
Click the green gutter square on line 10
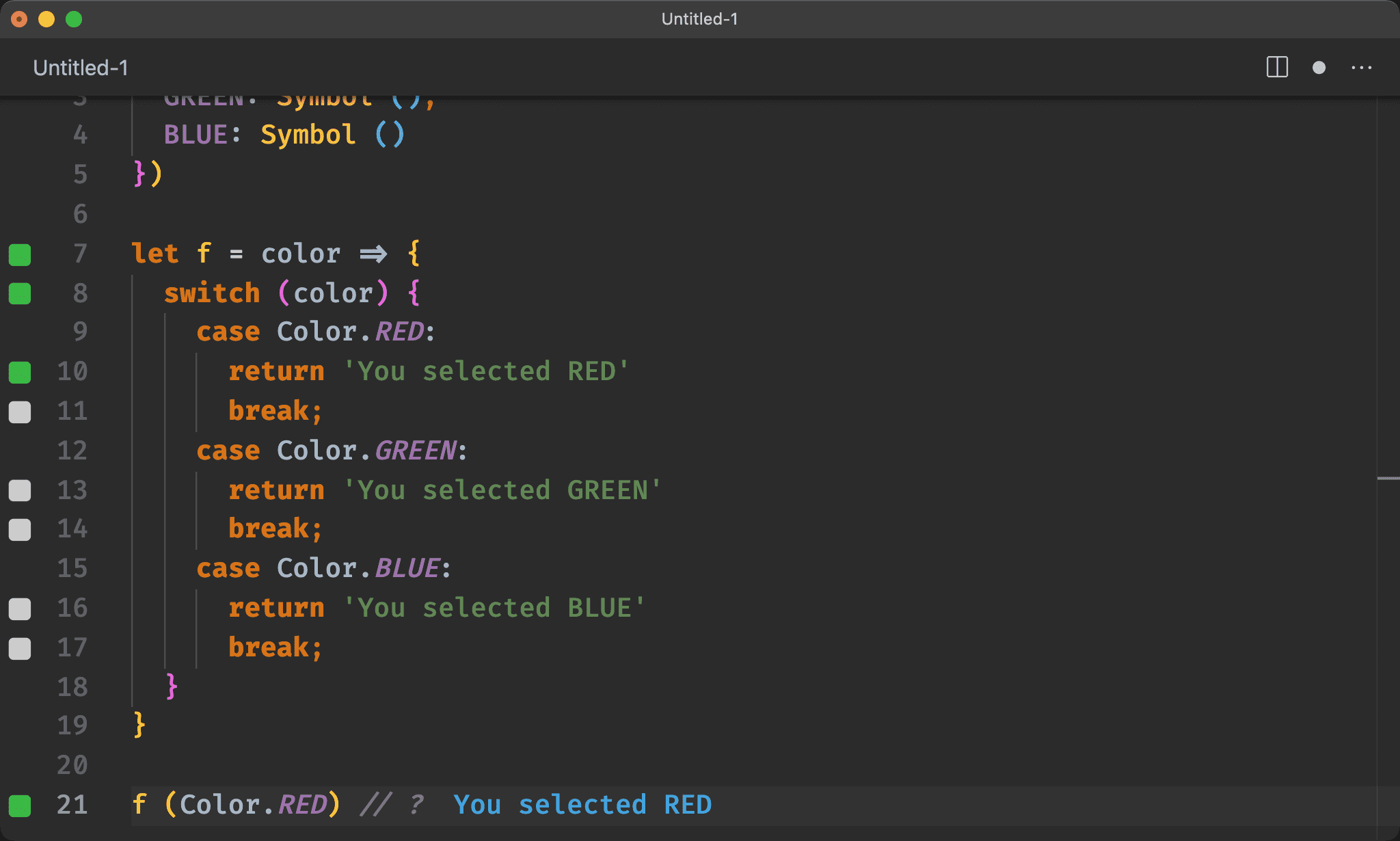pos(20,372)
